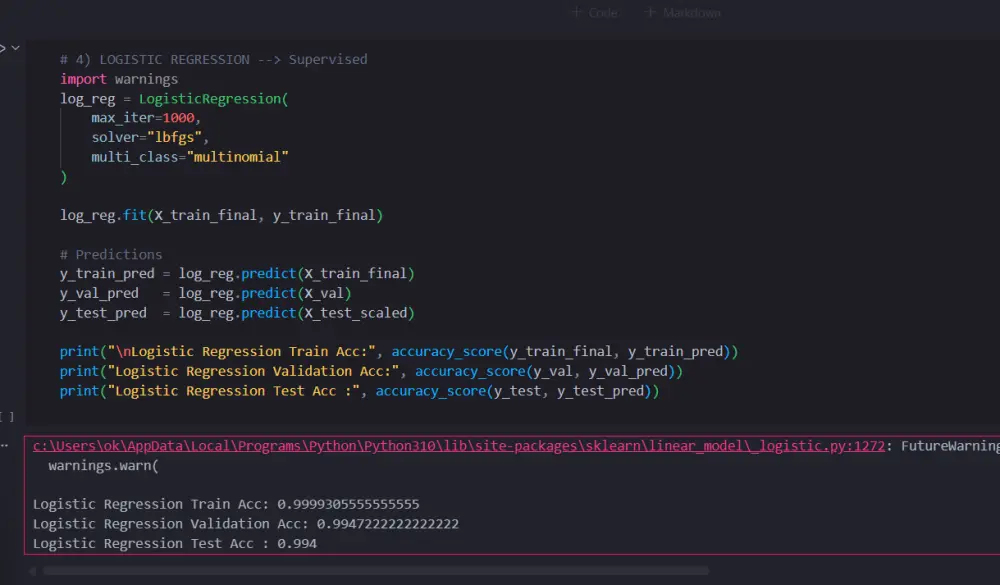Click the y_val_pred assignment line

point(205,293)
